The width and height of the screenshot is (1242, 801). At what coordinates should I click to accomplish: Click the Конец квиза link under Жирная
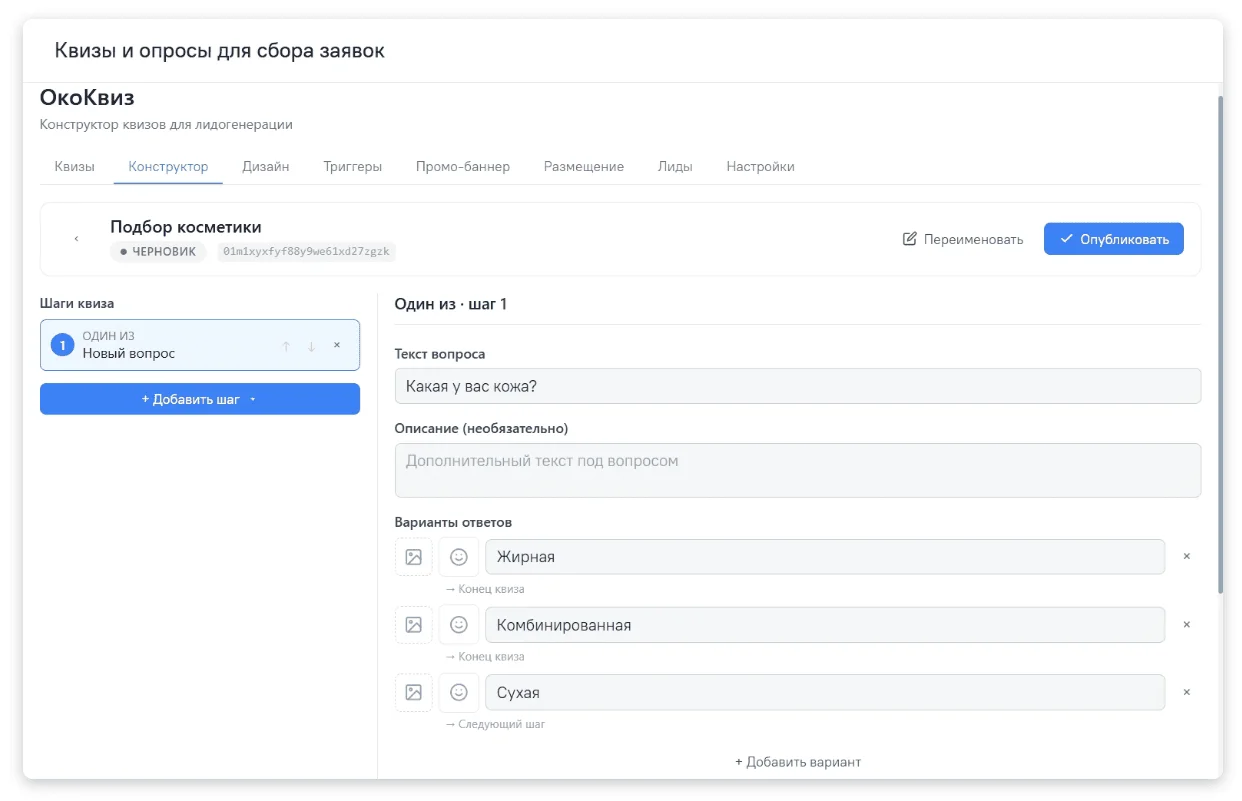(x=485, y=589)
